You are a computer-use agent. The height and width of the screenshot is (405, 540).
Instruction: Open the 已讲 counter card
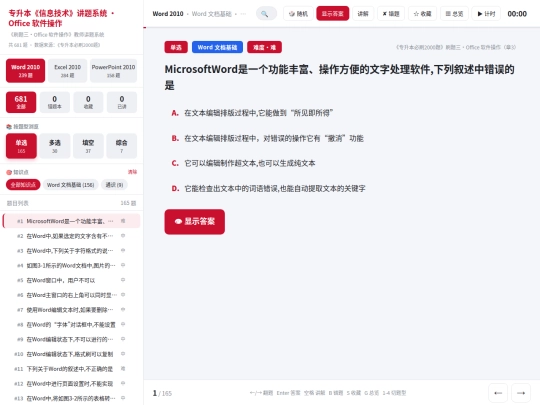click(x=122, y=102)
